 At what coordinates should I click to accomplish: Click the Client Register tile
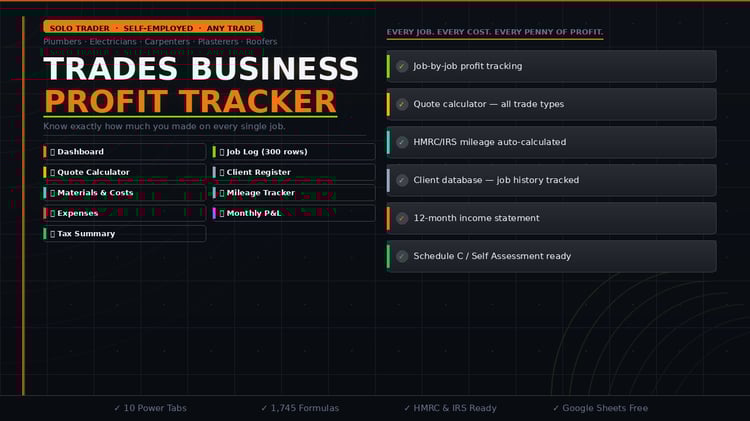(x=294, y=172)
